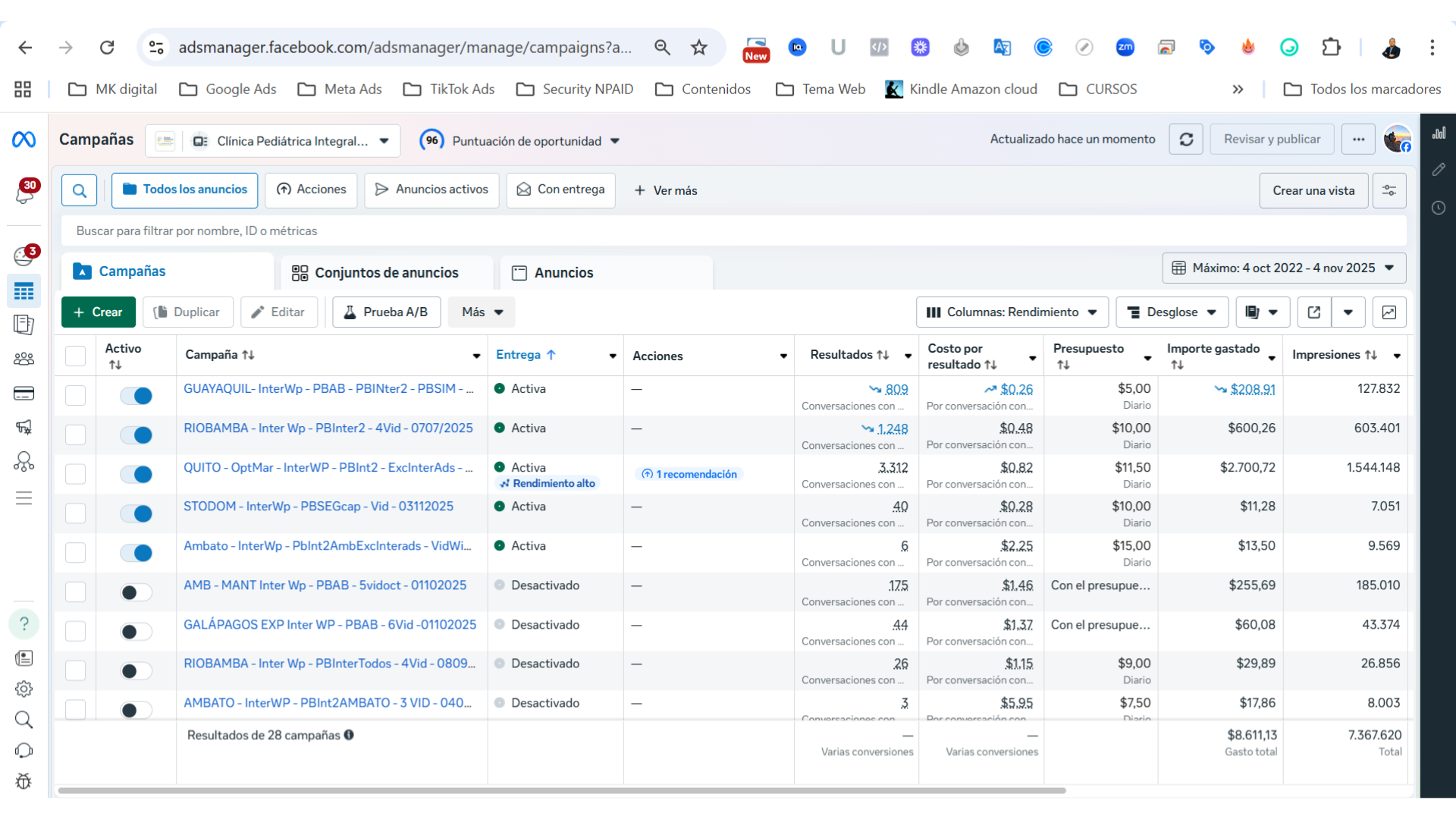Click the refresh data icon button
Viewport: 1456px width, 819px height.
(x=1186, y=140)
